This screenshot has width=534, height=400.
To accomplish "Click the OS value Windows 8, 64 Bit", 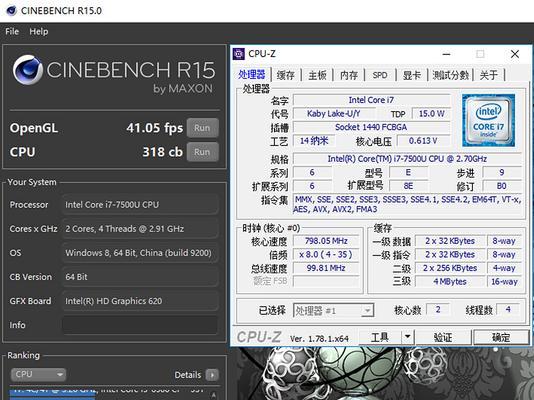I will click(x=140, y=253).
